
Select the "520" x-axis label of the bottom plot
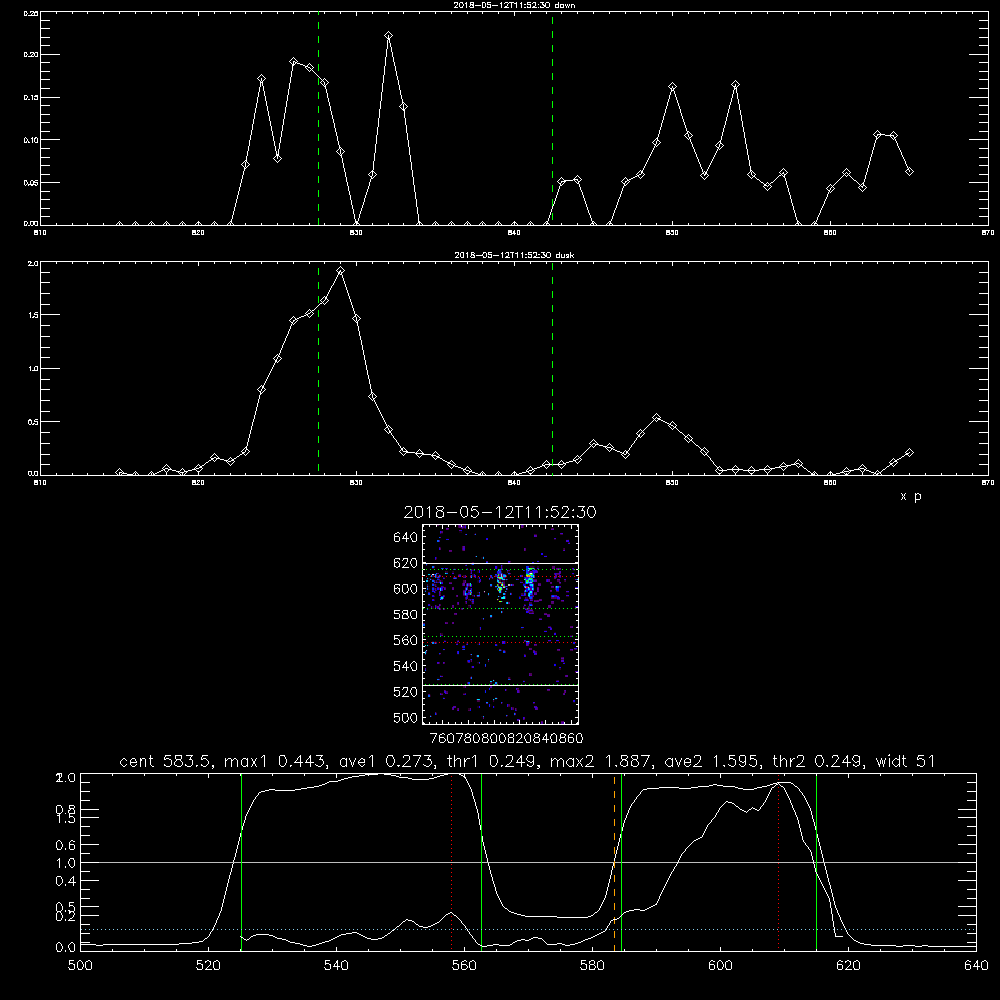click(208, 966)
